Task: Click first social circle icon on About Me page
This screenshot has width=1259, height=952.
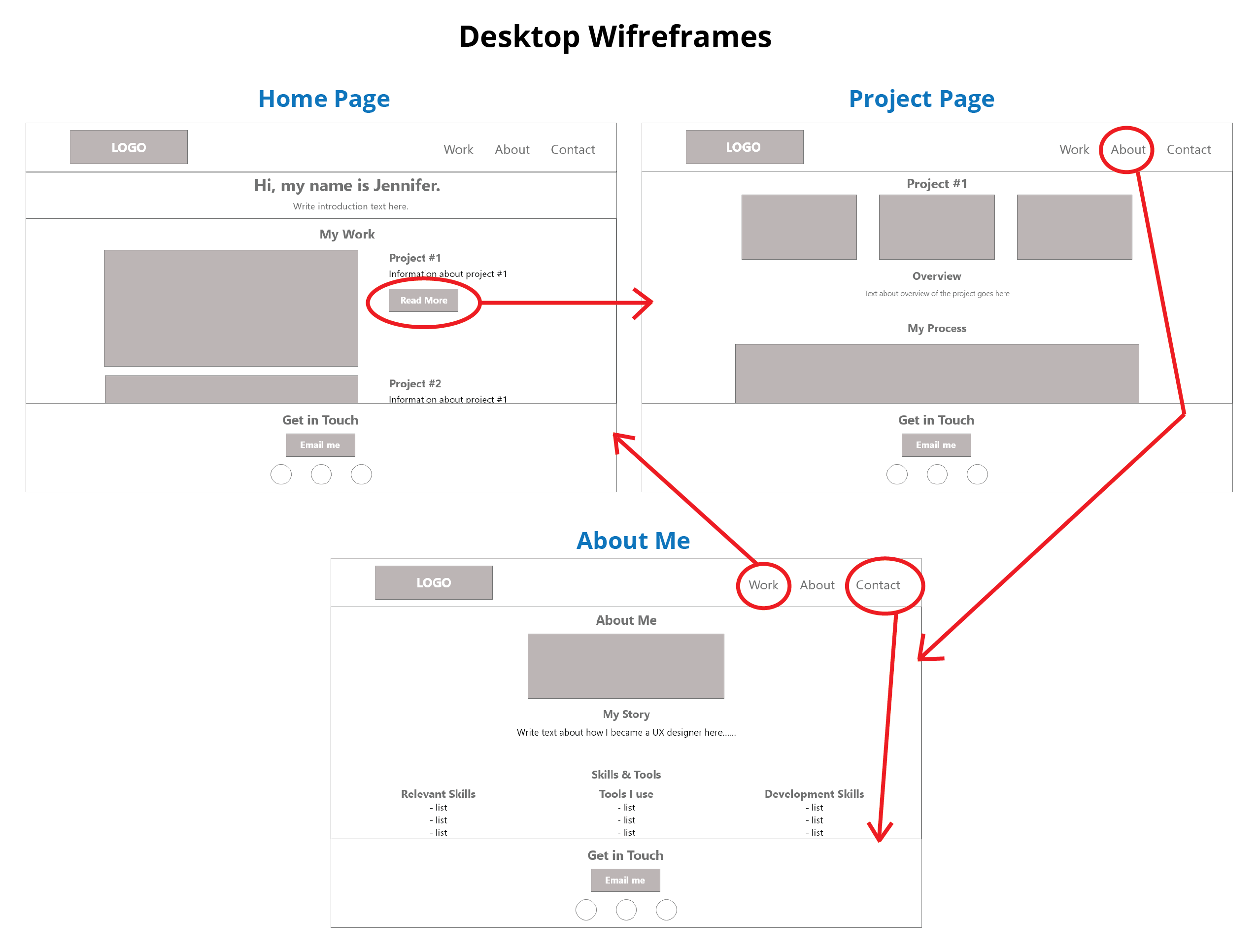Action: 586,910
